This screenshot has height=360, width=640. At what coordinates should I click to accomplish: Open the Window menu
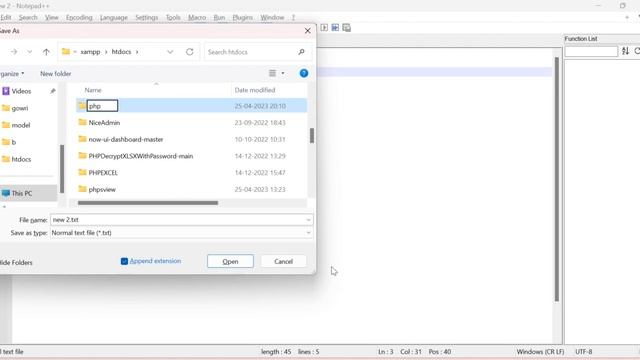272,18
